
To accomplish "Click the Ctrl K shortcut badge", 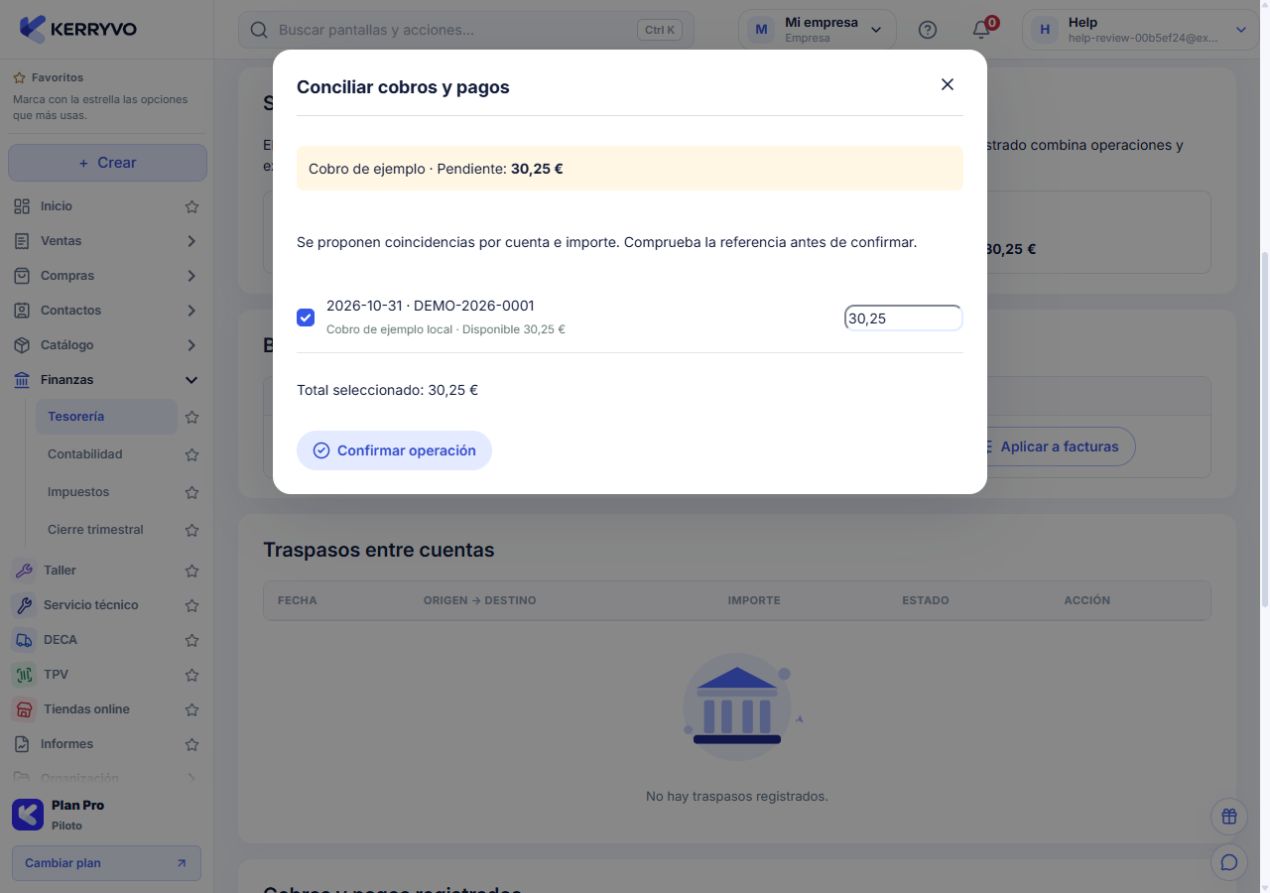I will coord(660,30).
